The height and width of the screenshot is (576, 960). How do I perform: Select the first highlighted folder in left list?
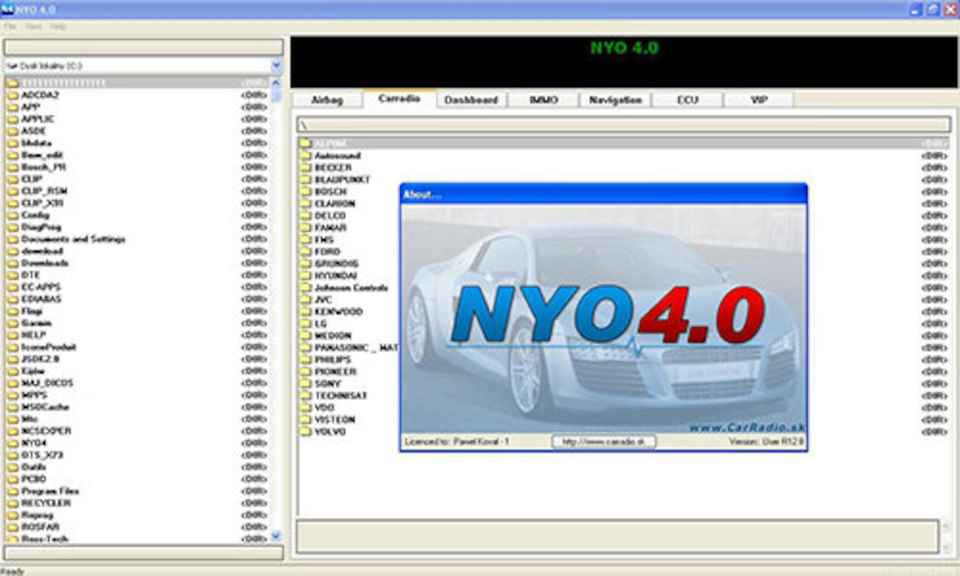point(137,83)
